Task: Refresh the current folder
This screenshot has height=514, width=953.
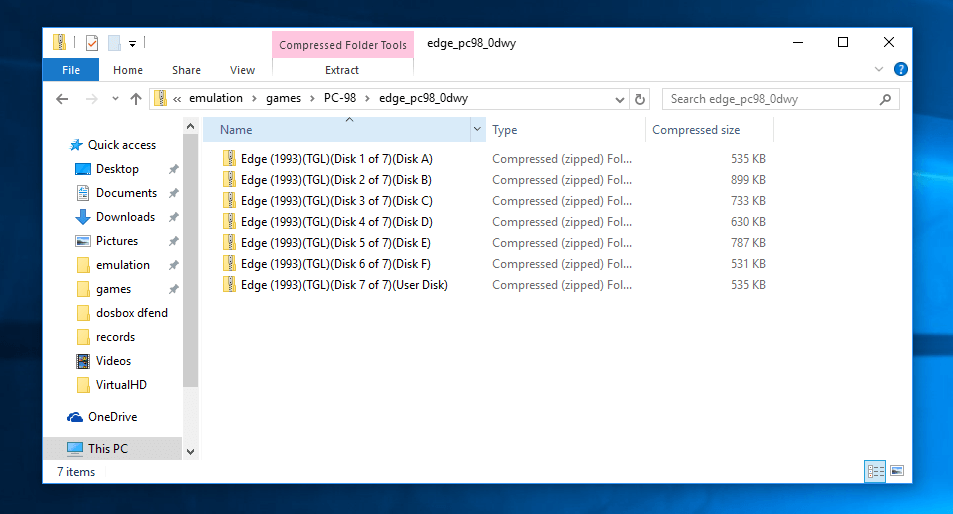Action: (639, 99)
